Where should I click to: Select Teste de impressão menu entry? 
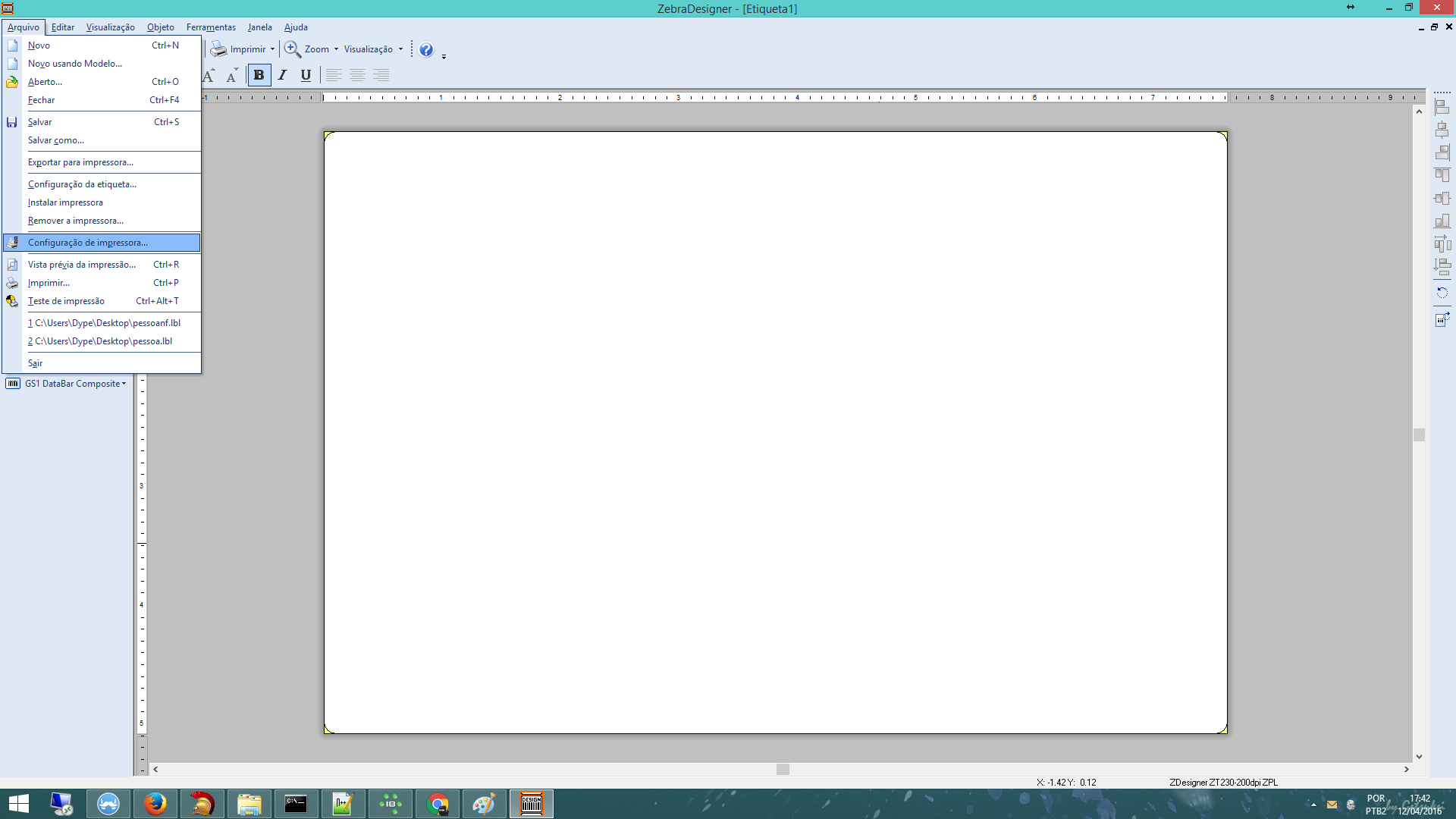coord(102,301)
